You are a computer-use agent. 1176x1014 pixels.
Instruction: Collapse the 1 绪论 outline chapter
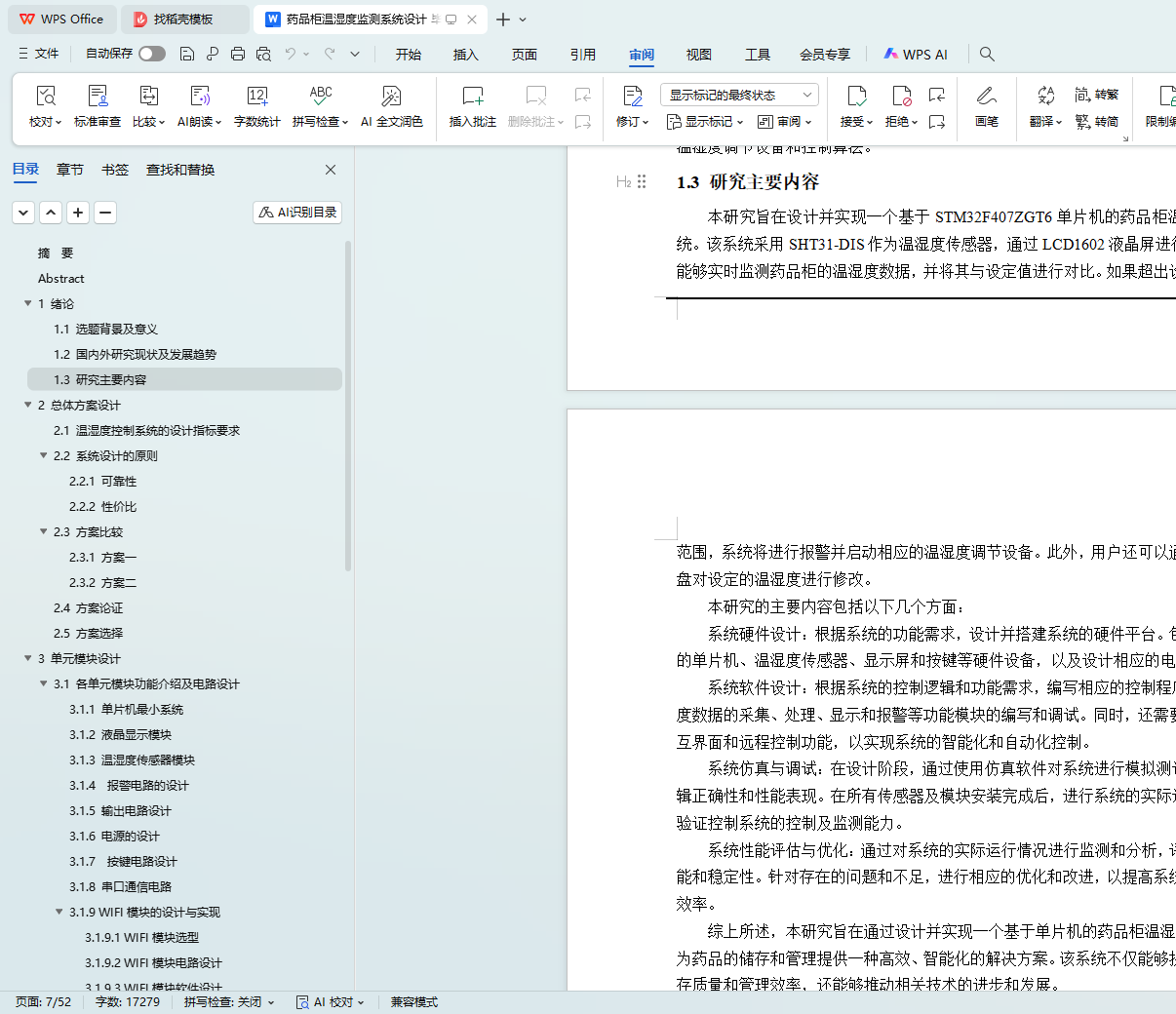pyautogui.click(x=28, y=303)
